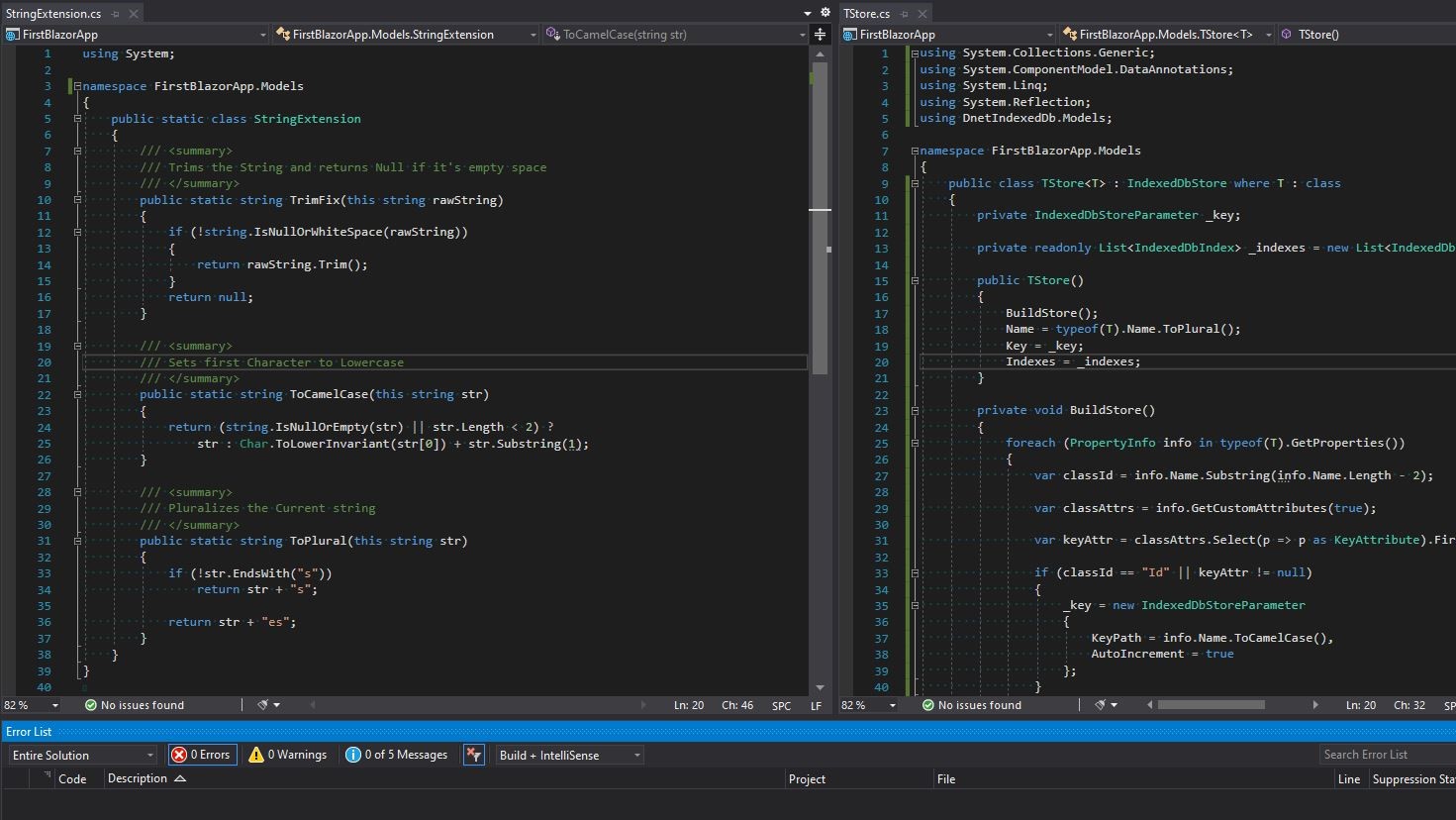Image resolution: width=1456 pixels, height=820 pixels.
Task: Click ToPlural method name on line 31
Action: point(318,541)
